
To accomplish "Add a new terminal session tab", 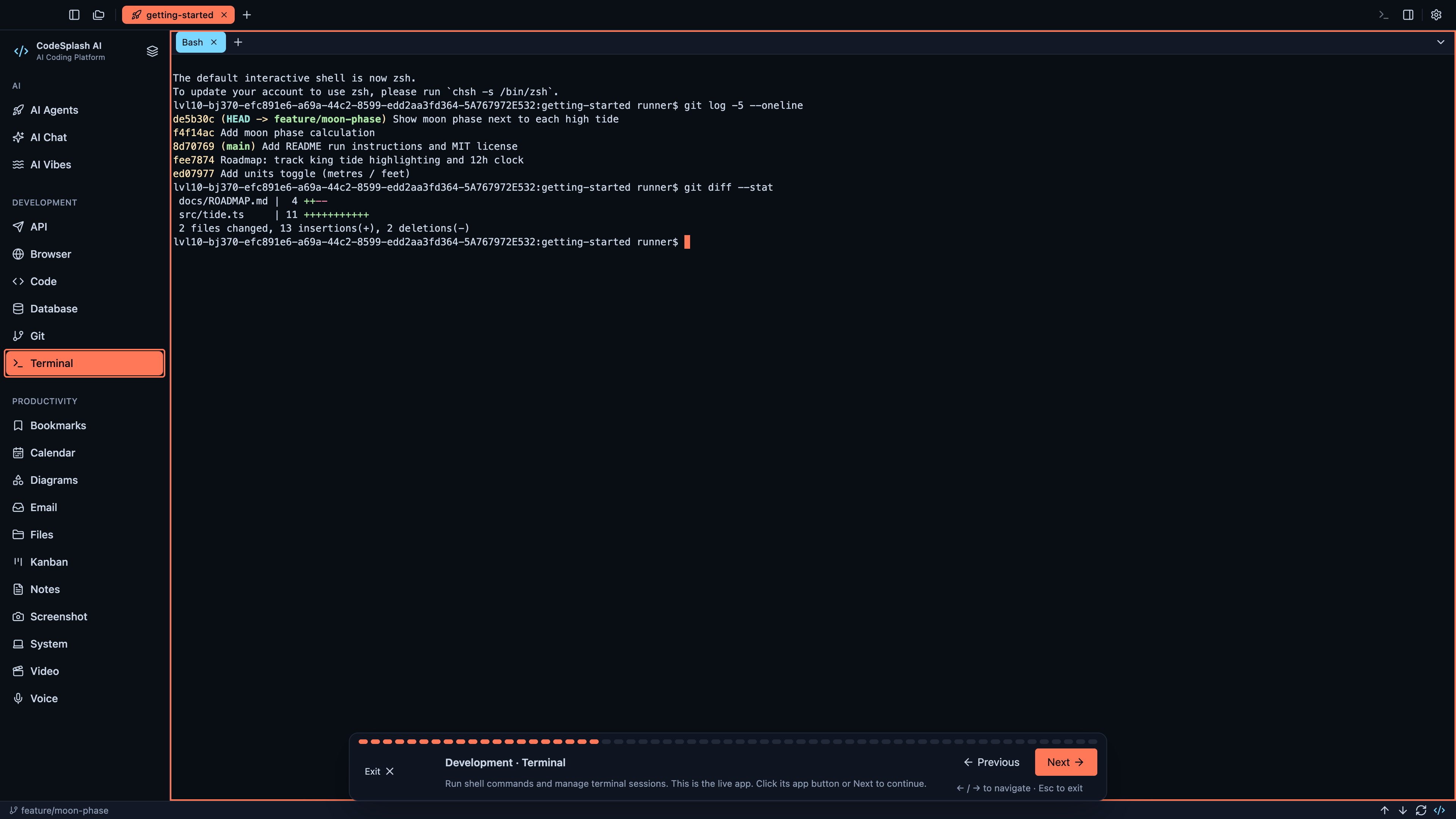I will pos(238,42).
